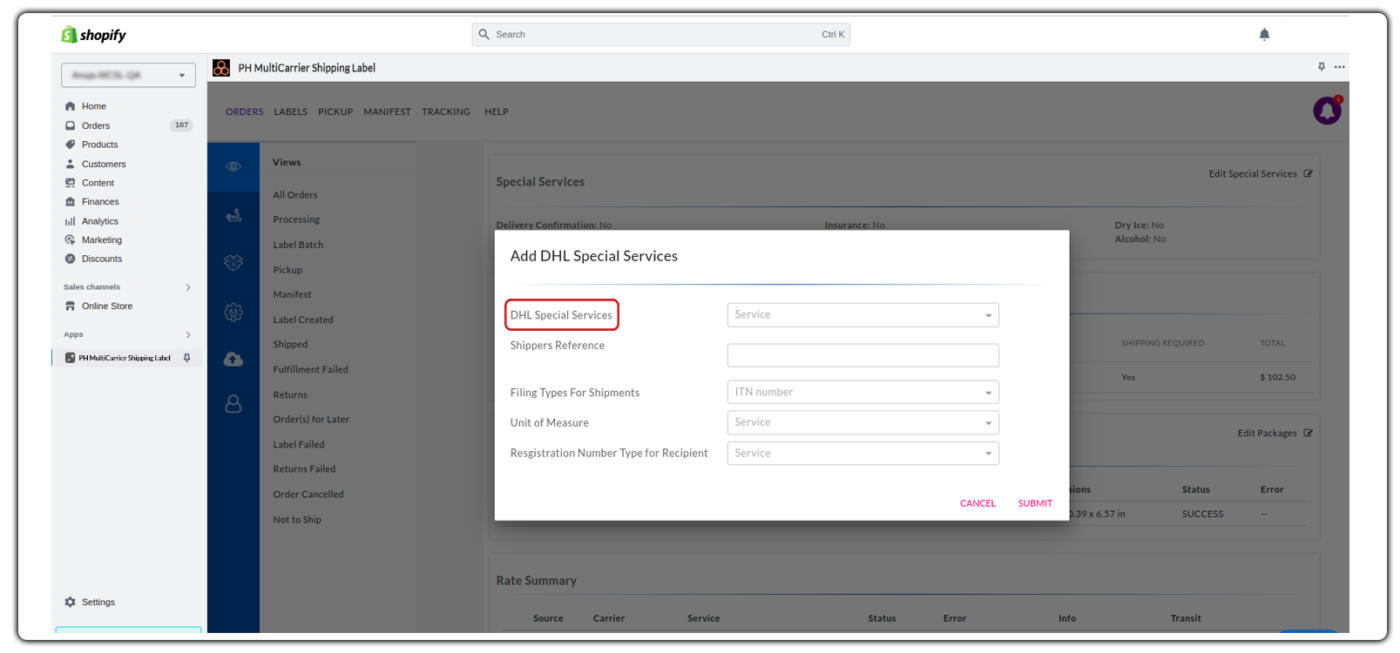The width and height of the screenshot is (1400, 653).
Task: Click the Customers person icon
Action: click(70, 163)
